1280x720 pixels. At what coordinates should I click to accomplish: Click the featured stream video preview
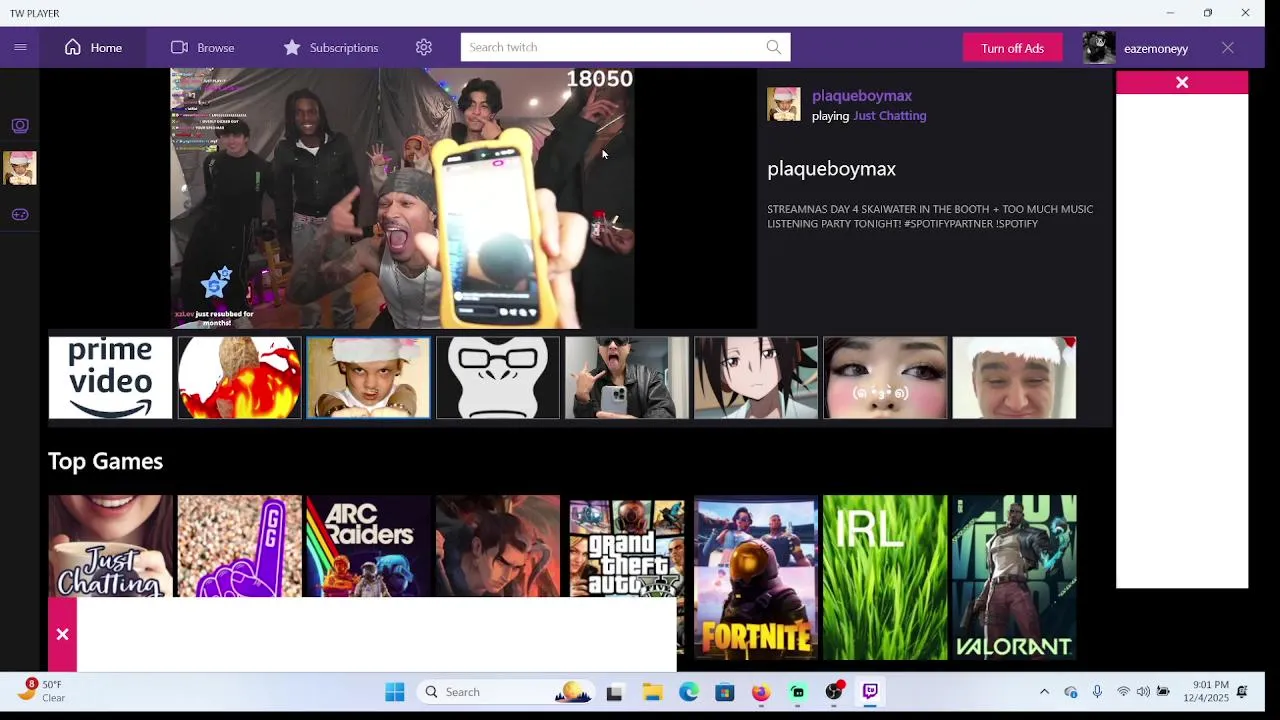point(402,198)
